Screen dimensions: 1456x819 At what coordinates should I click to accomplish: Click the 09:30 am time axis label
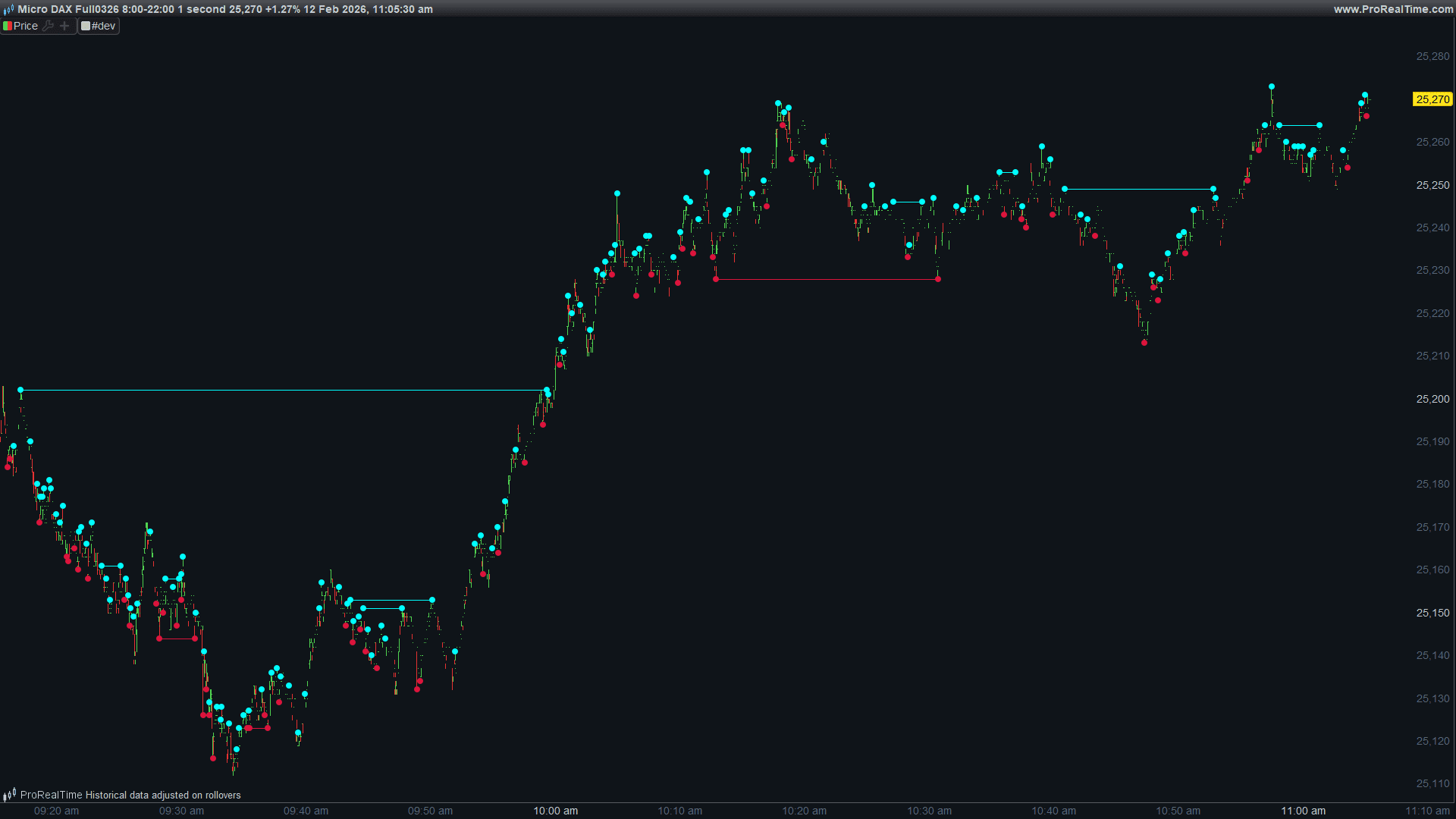181,811
